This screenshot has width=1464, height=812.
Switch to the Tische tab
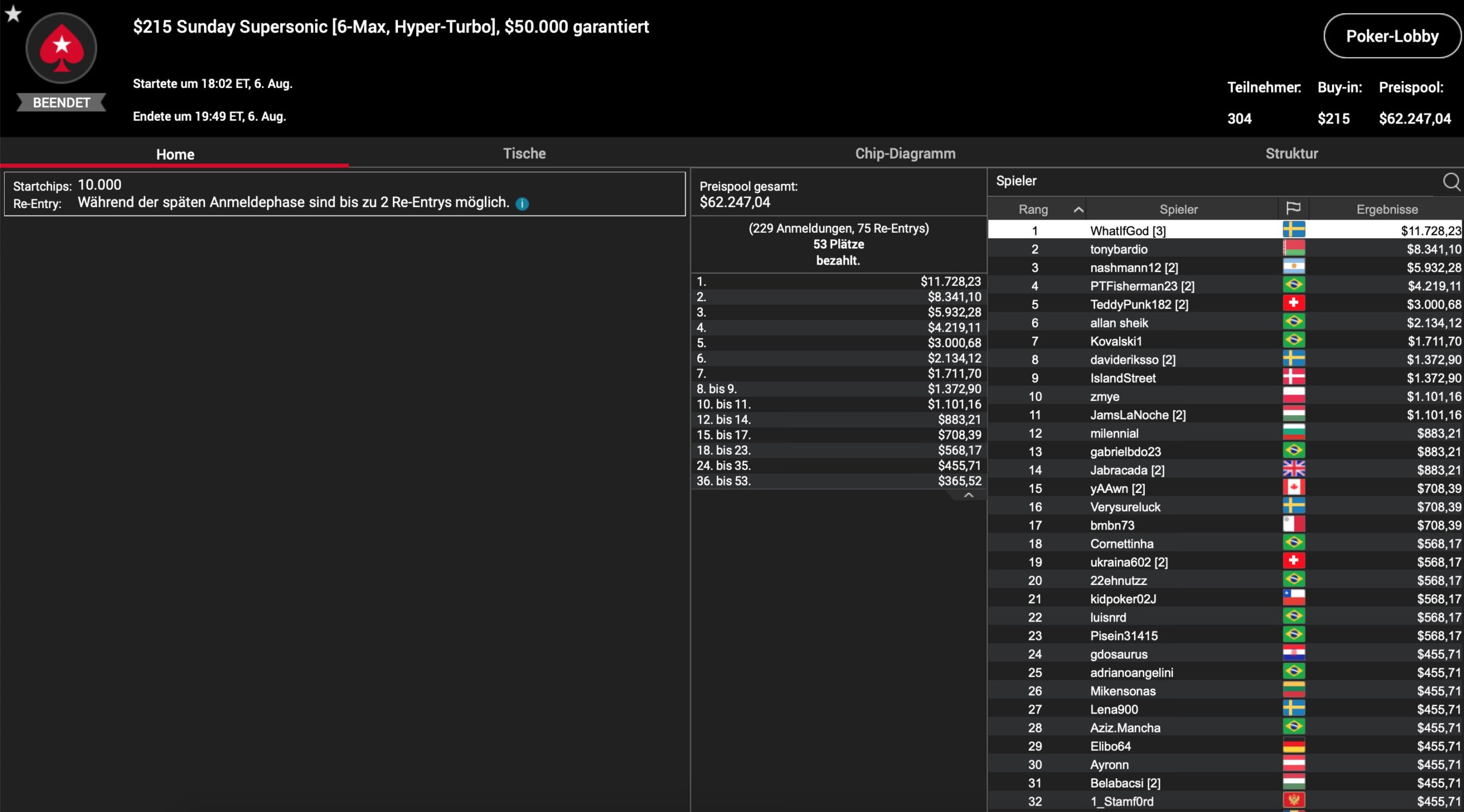(524, 153)
